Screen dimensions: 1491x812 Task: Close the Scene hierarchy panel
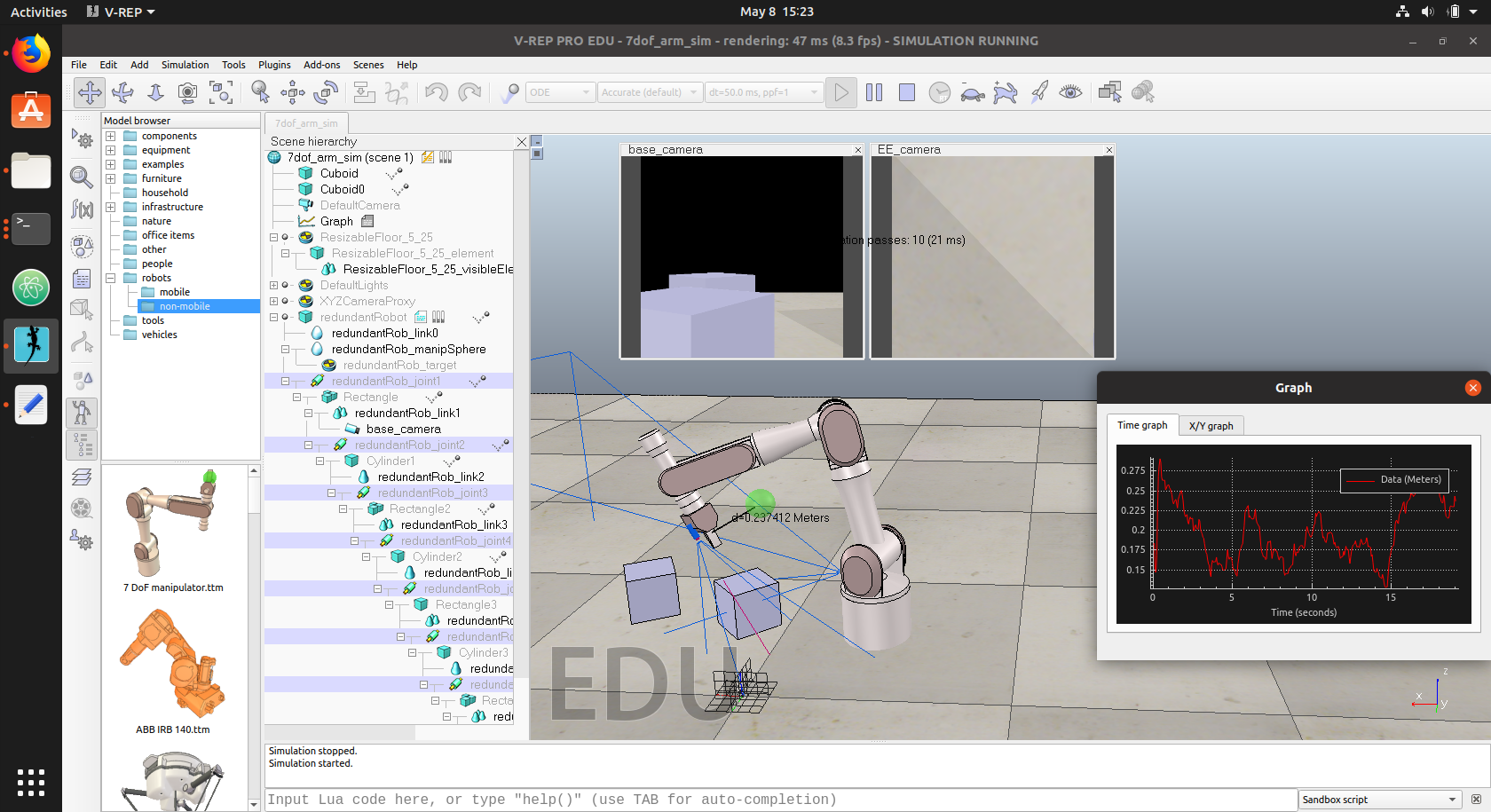pos(522,142)
